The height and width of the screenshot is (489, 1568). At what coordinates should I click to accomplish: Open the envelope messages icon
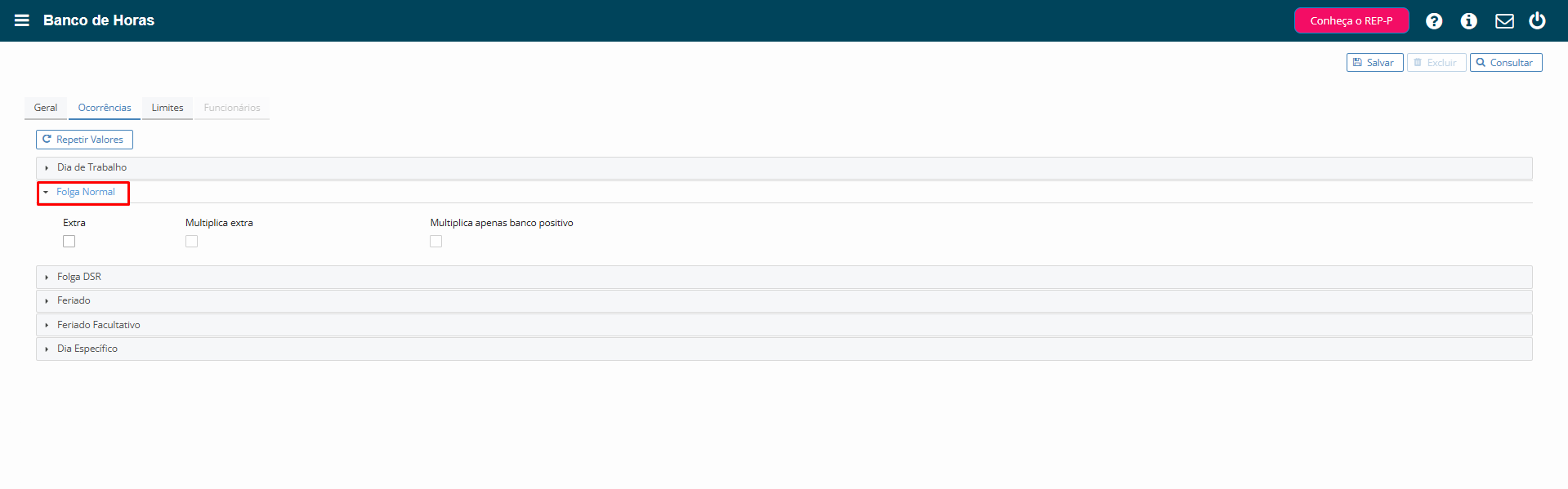1504,21
